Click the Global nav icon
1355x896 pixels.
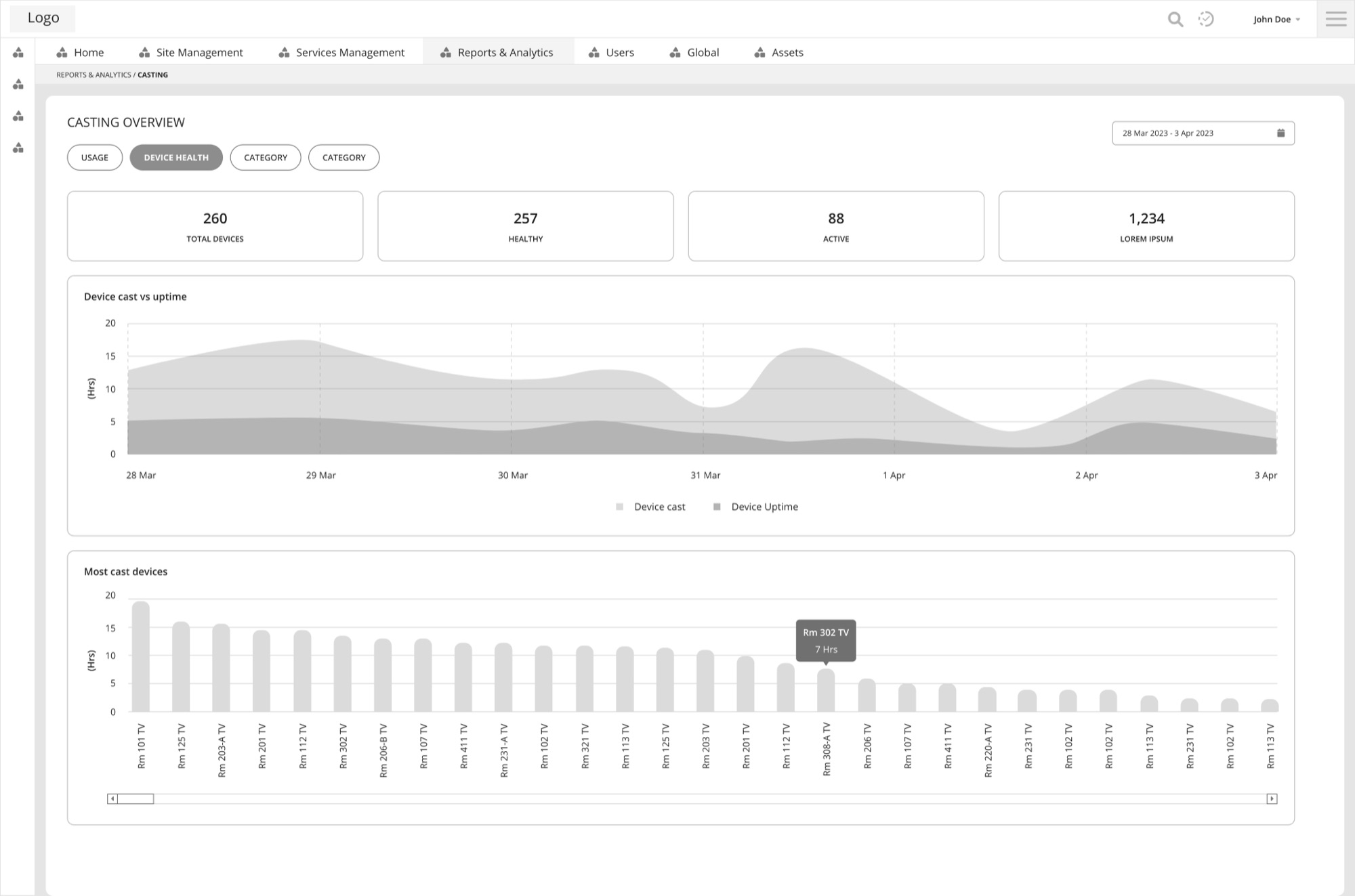click(675, 52)
